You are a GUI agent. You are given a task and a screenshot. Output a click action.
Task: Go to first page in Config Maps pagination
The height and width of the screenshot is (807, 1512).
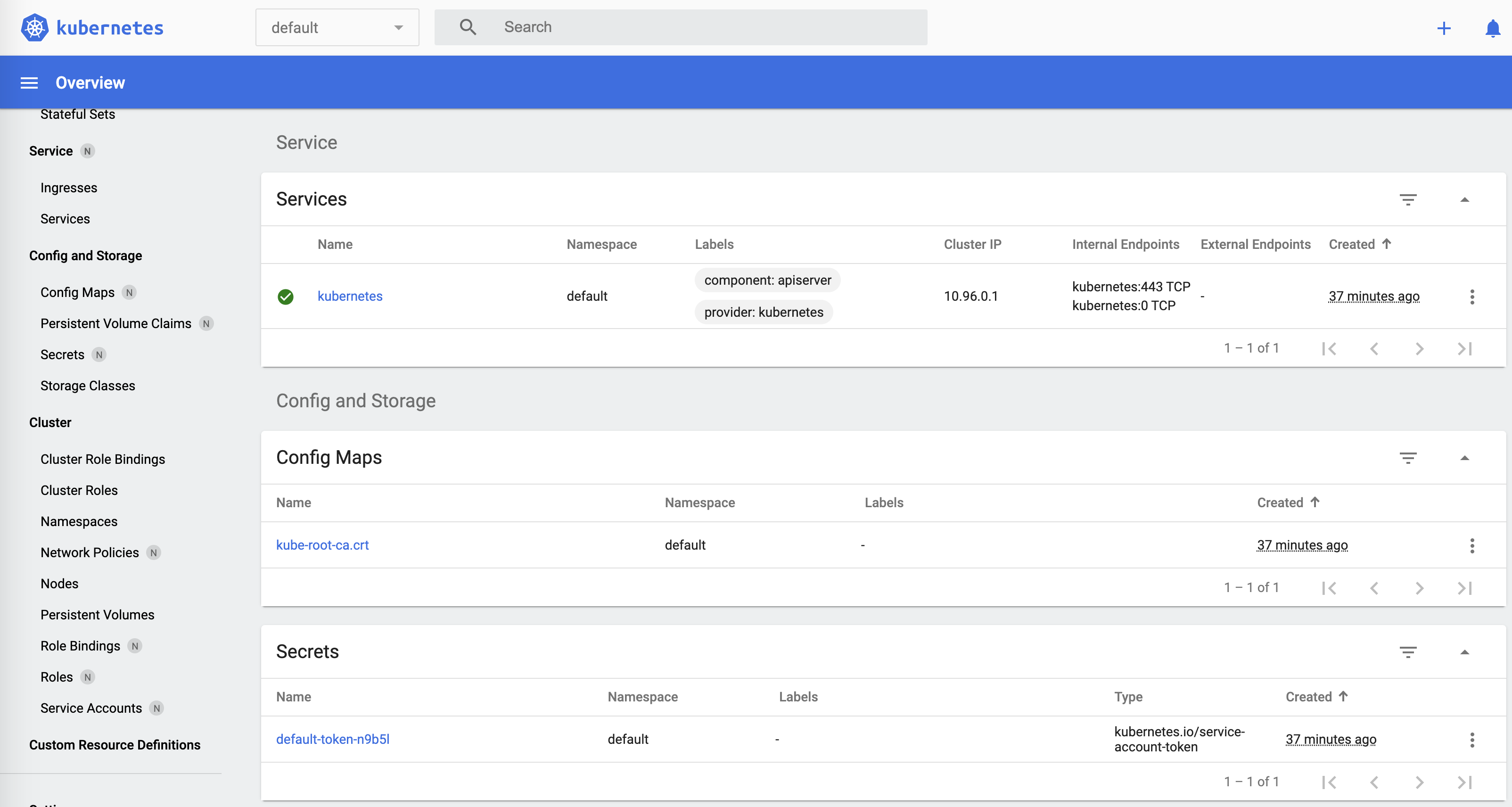[1329, 588]
